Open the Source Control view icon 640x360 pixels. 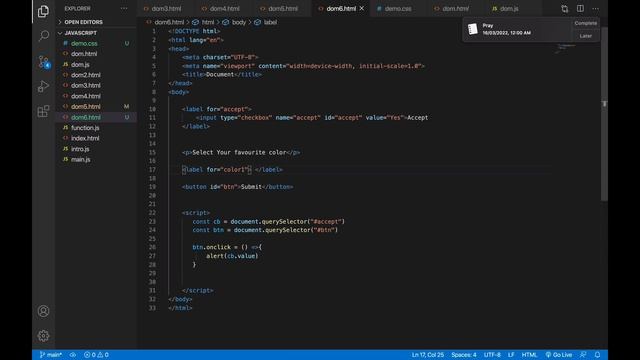click(43, 62)
